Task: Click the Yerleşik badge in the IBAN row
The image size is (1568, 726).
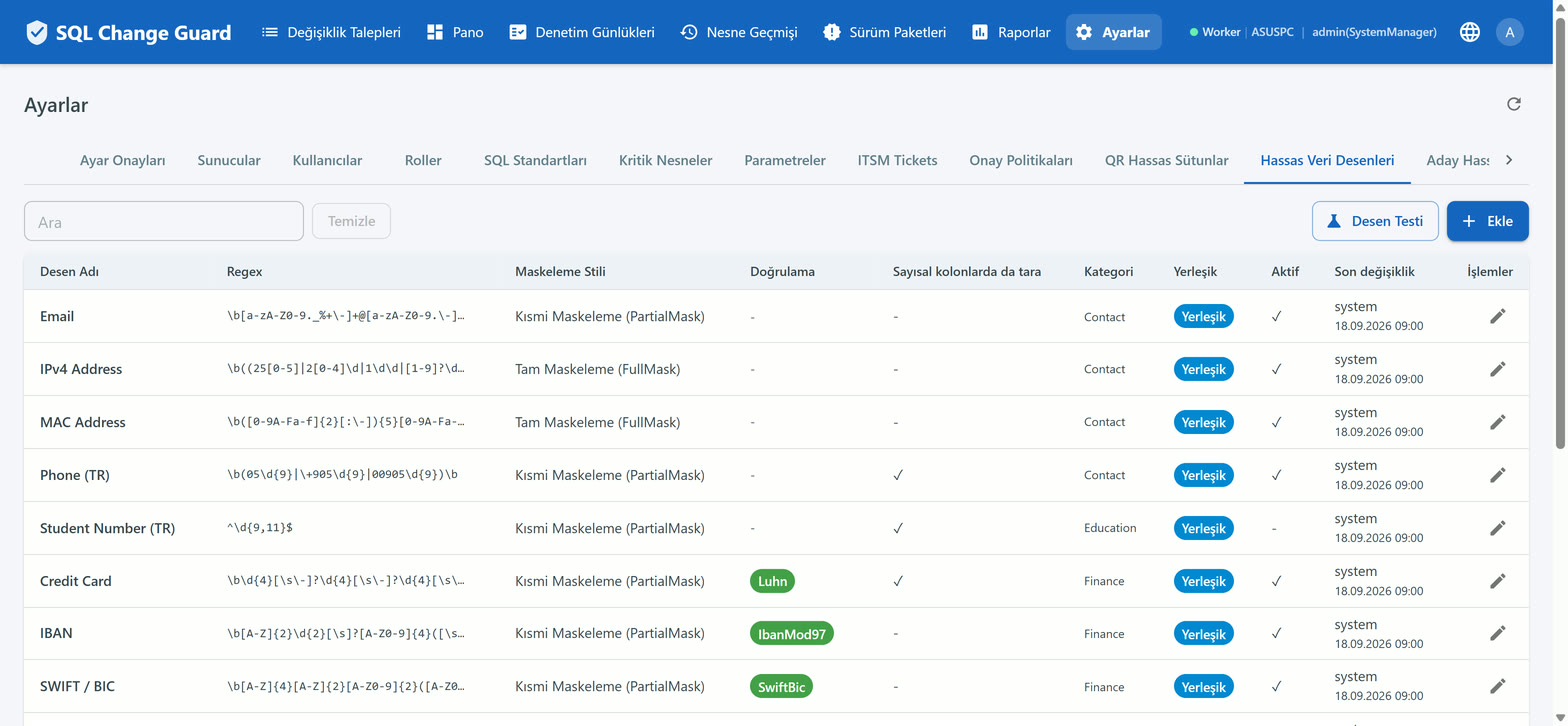Action: click(x=1204, y=633)
